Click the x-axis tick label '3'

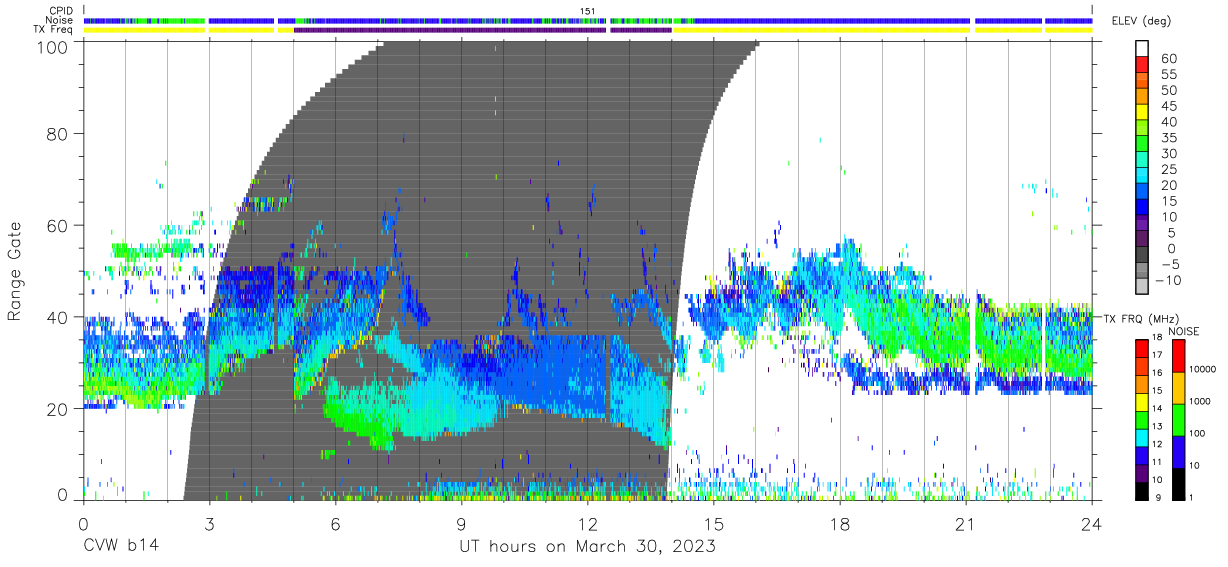click(x=209, y=523)
